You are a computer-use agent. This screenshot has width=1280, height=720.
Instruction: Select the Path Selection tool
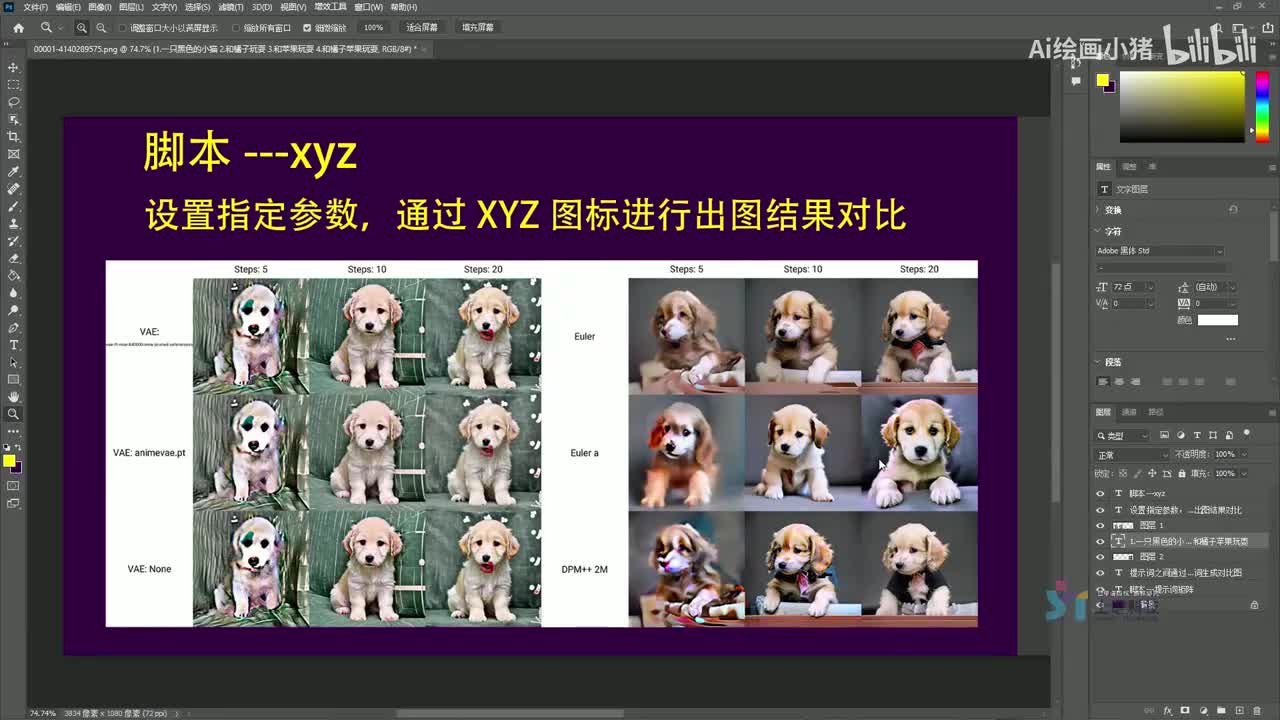(x=14, y=362)
